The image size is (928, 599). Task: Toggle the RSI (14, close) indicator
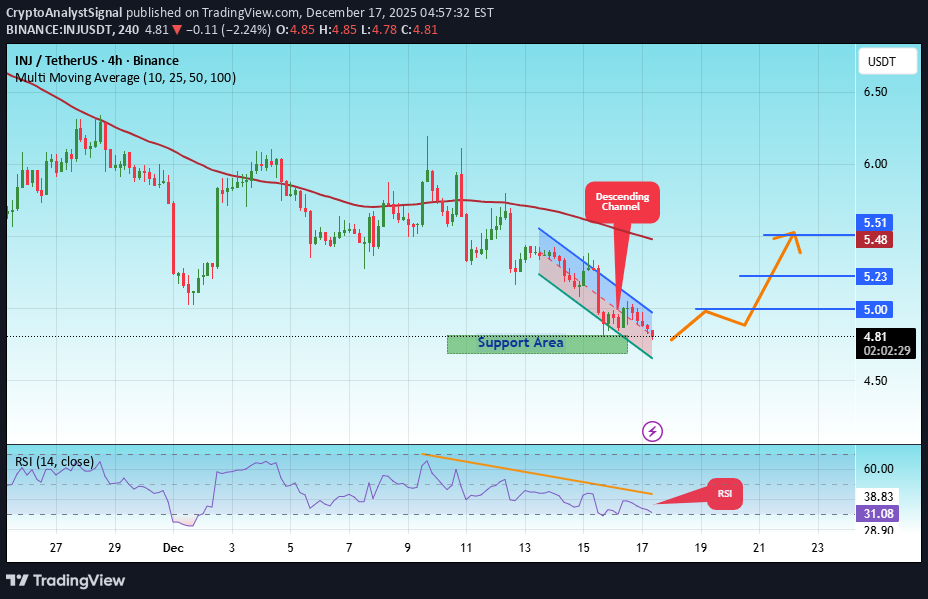(54, 462)
